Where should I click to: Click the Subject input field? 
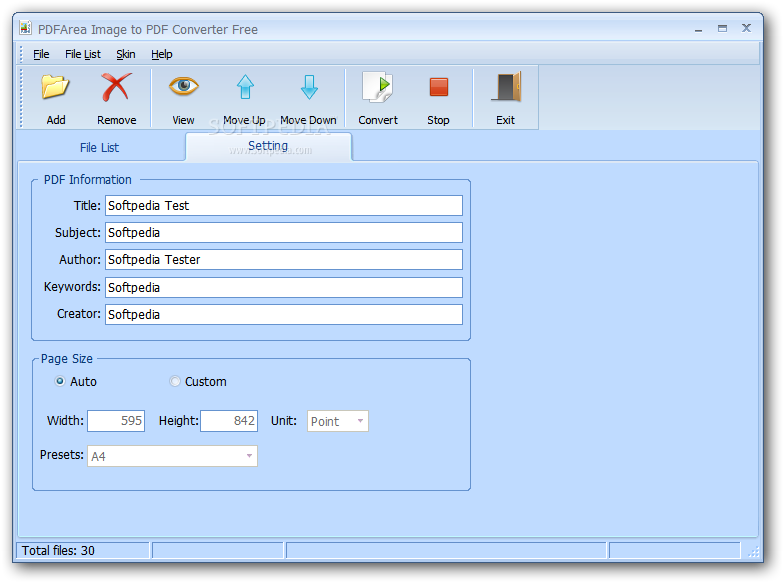coord(284,232)
